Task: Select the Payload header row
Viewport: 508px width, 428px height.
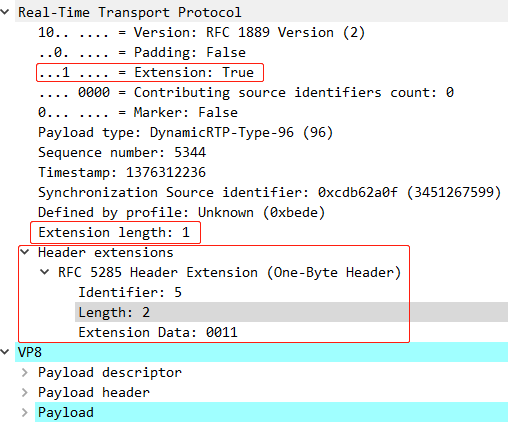Action: (x=94, y=392)
